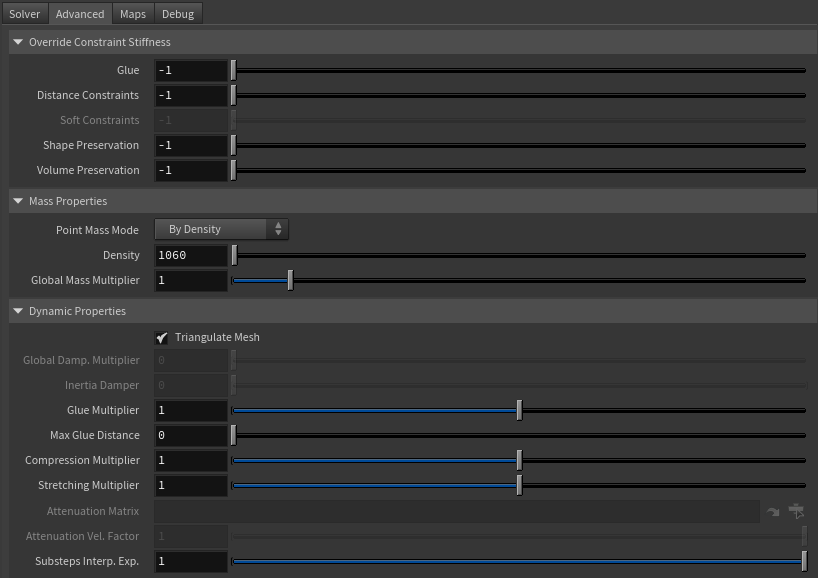Collapse the Override Constraint Stiffness section
This screenshot has width=818, height=578.
[x=17, y=42]
